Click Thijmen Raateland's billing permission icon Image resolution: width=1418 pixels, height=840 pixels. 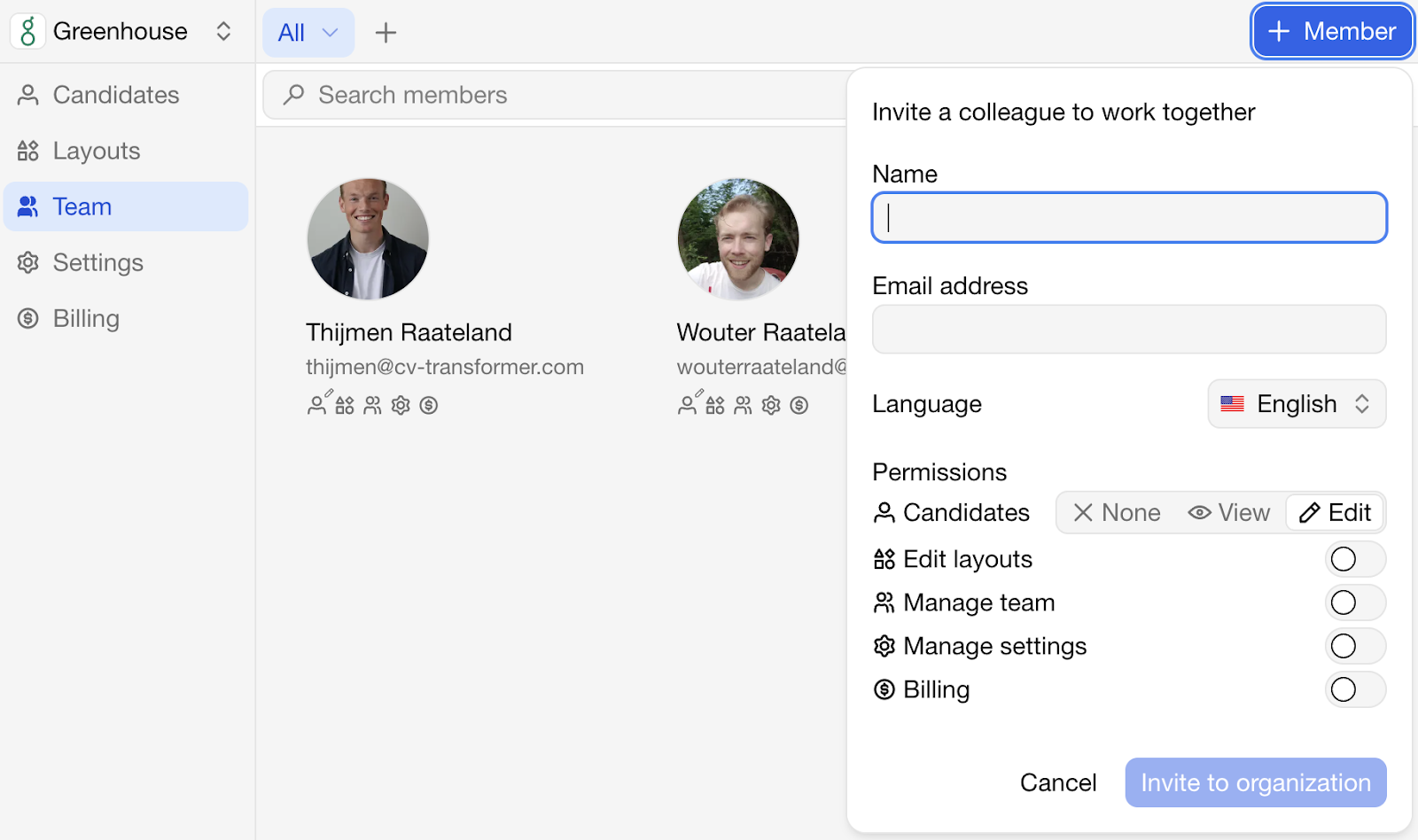click(x=429, y=405)
